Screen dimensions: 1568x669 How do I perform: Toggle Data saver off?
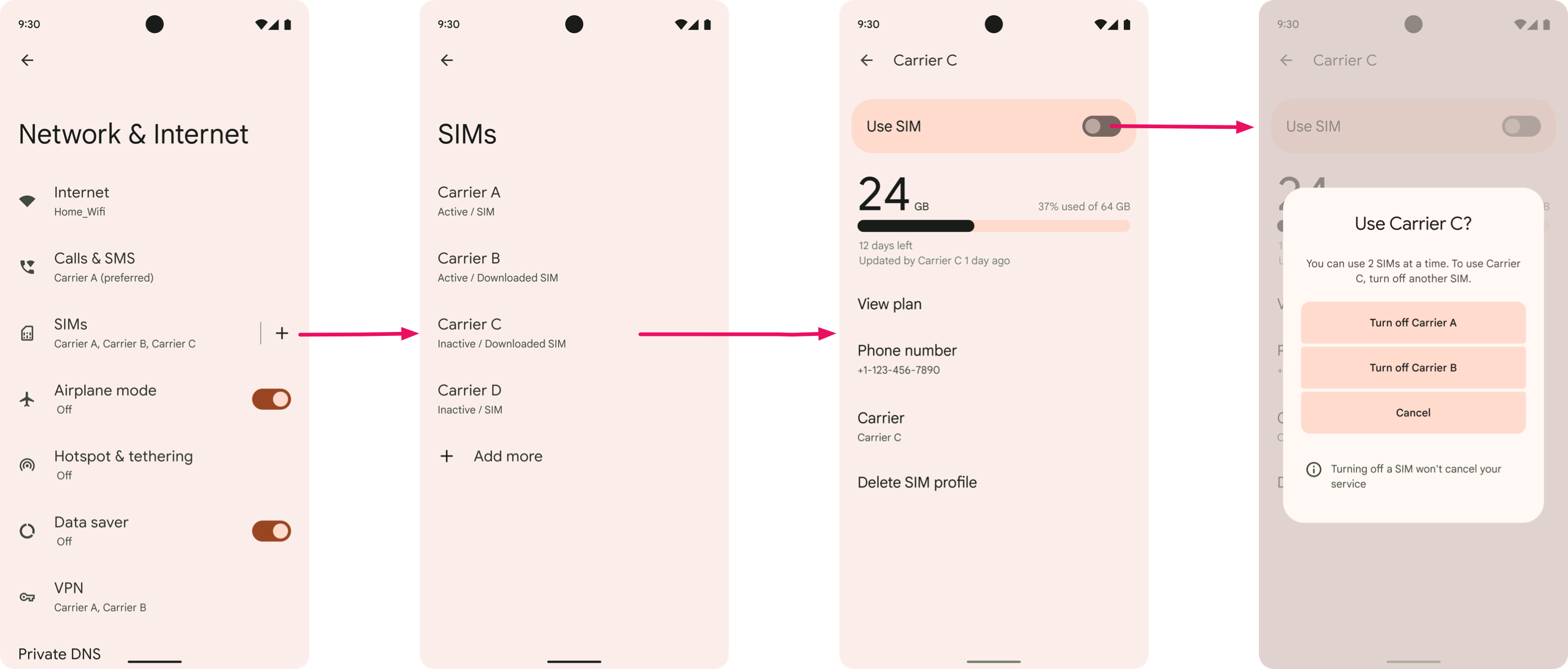pyautogui.click(x=272, y=530)
